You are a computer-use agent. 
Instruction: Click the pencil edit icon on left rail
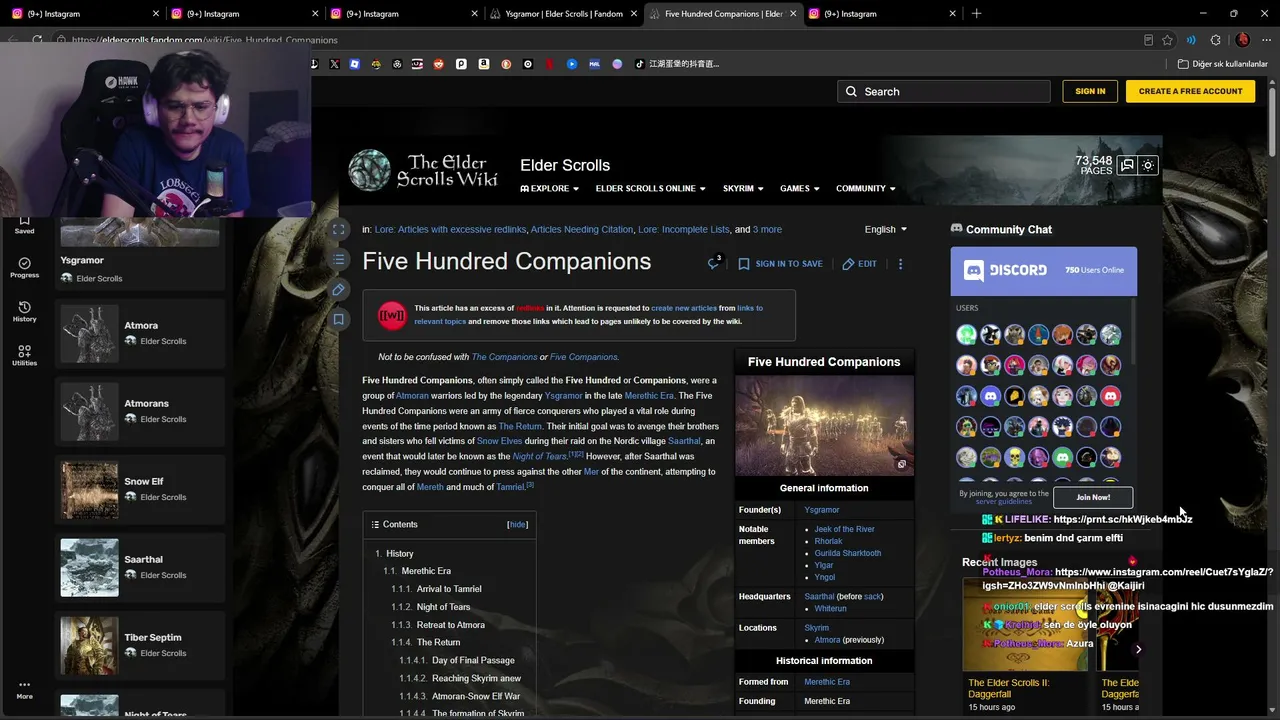click(x=339, y=289)
